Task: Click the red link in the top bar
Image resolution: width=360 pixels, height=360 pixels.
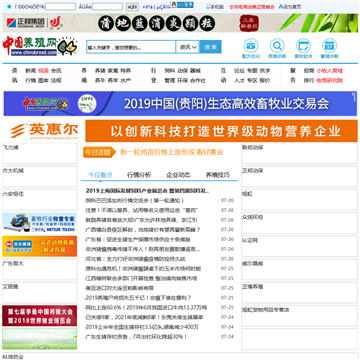Action: (x=252, y=7)
